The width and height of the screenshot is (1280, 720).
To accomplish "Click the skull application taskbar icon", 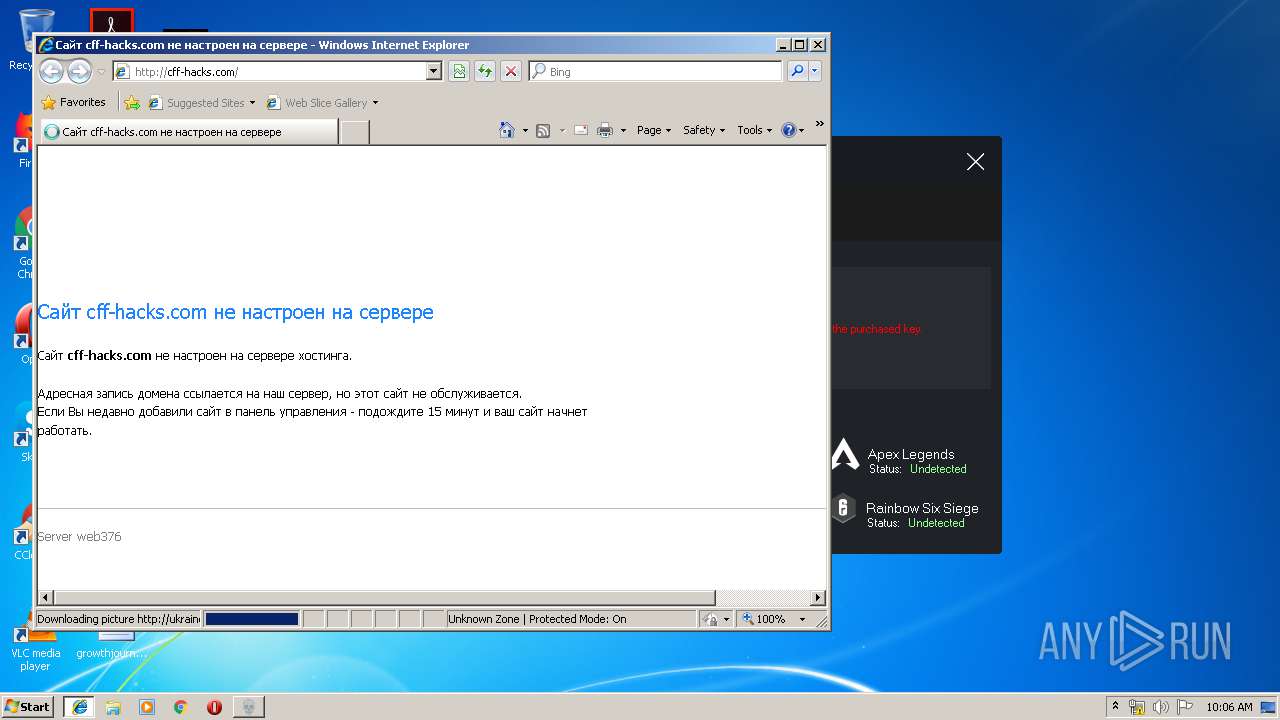I will 248,706.
